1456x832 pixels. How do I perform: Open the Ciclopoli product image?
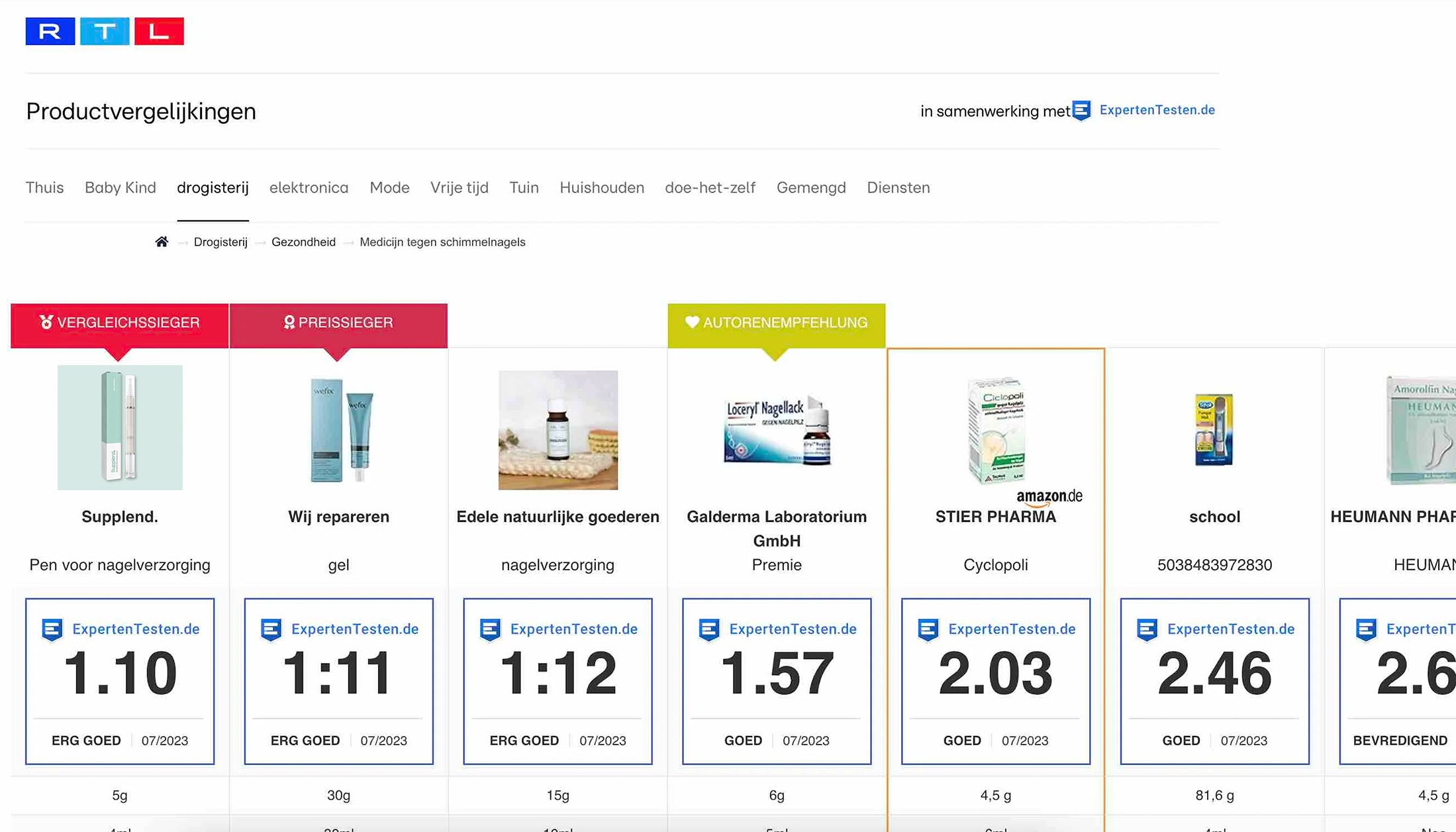click(996, 430)
